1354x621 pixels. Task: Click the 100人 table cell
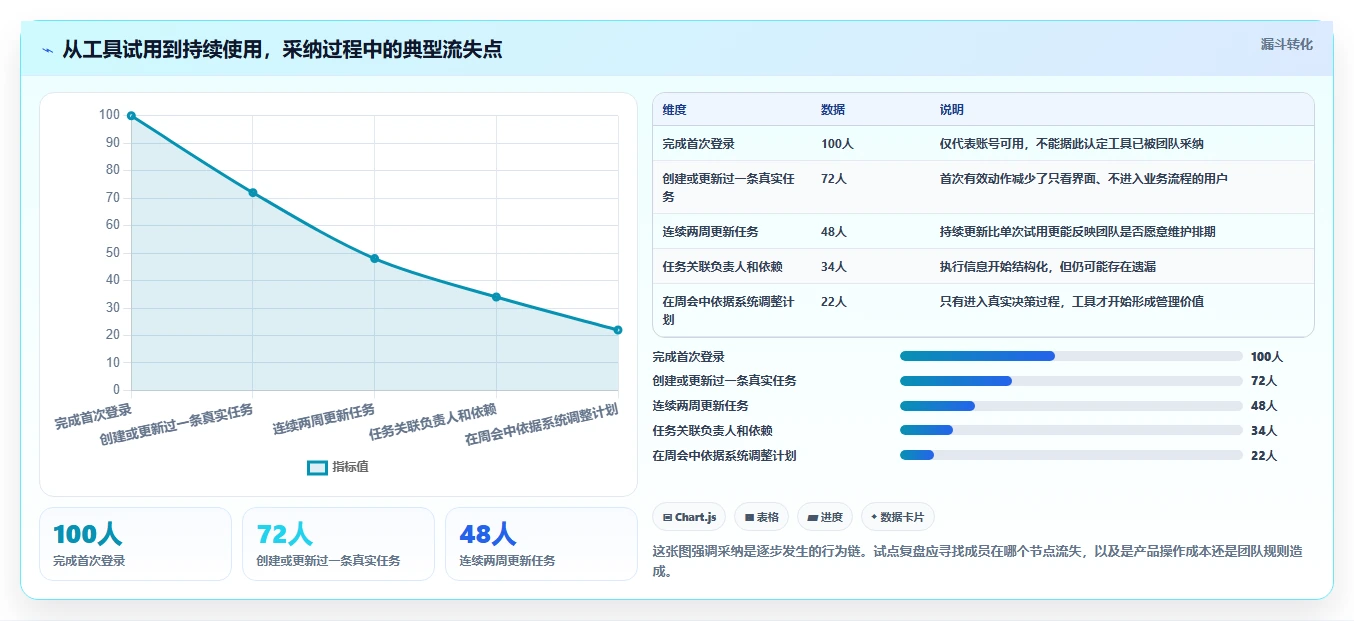point(870,144)
